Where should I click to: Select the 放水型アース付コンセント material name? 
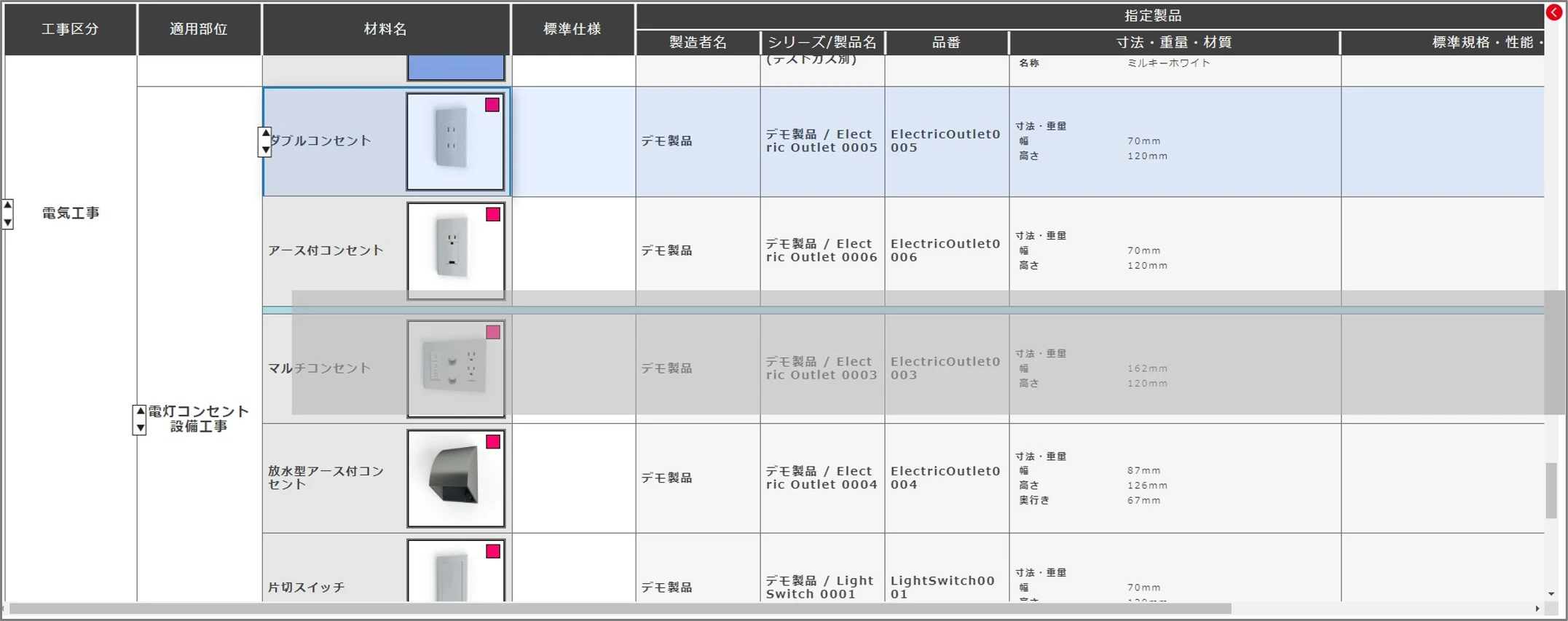(x=326, y=478)
